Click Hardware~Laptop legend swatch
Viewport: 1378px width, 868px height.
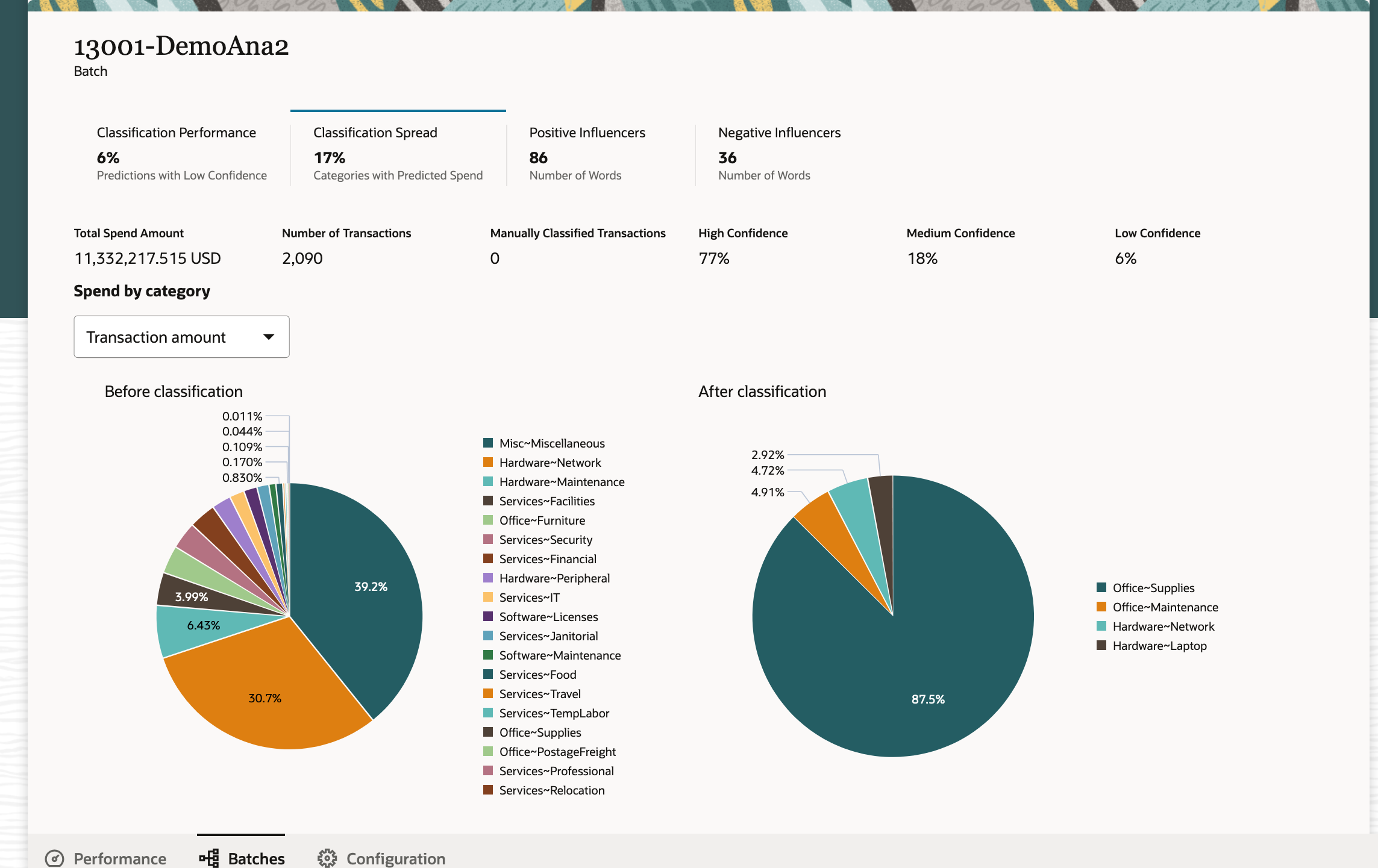1101,646
